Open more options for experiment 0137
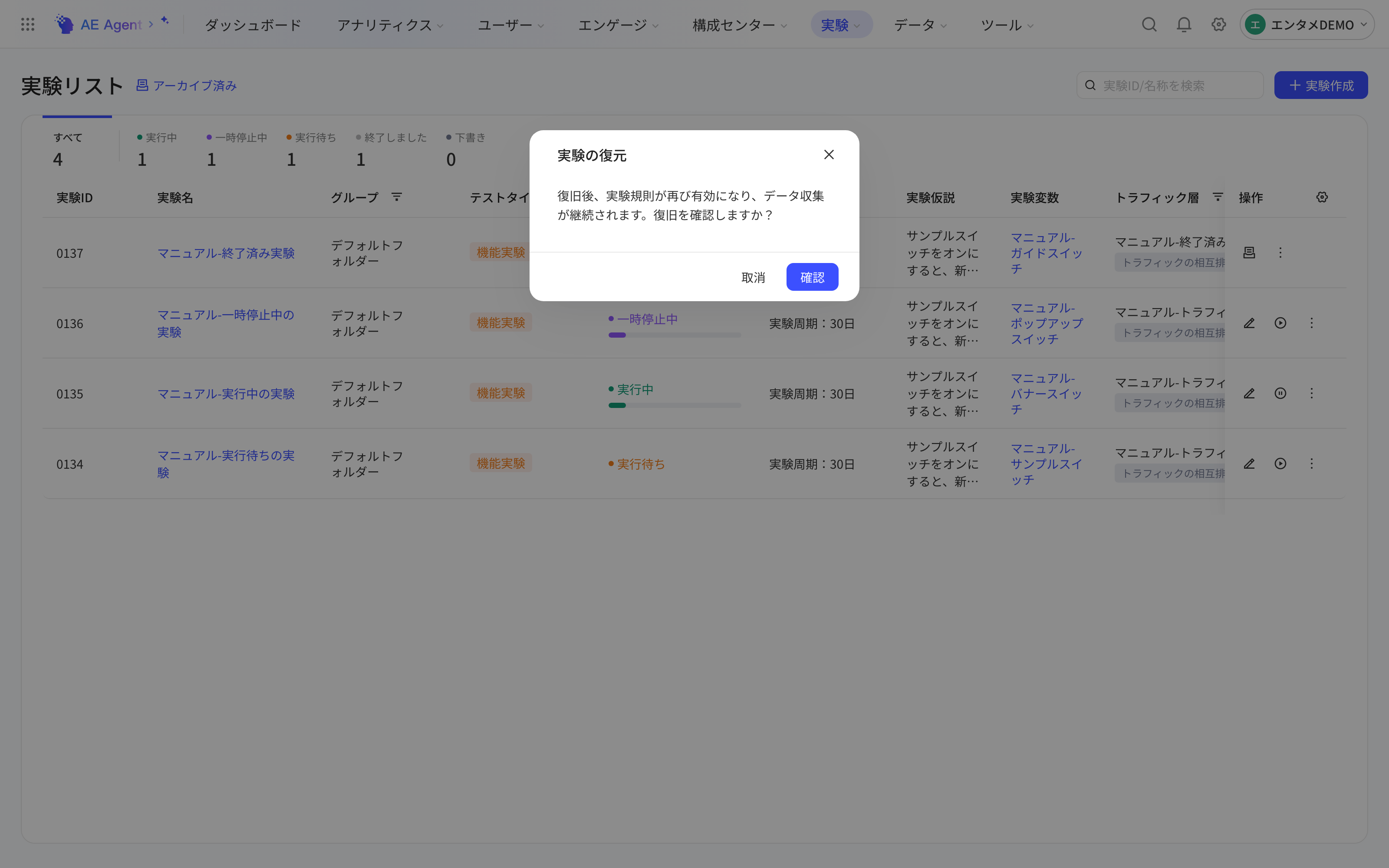The height and width of the screenshot is (868, 1389). (1280, 253)
